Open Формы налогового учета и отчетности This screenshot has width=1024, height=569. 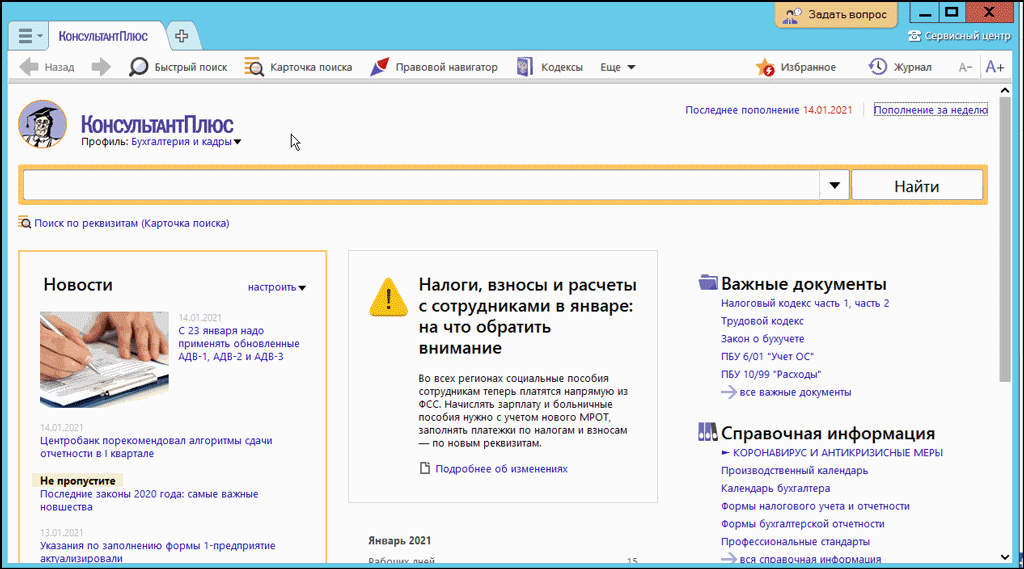pos(815,506)
